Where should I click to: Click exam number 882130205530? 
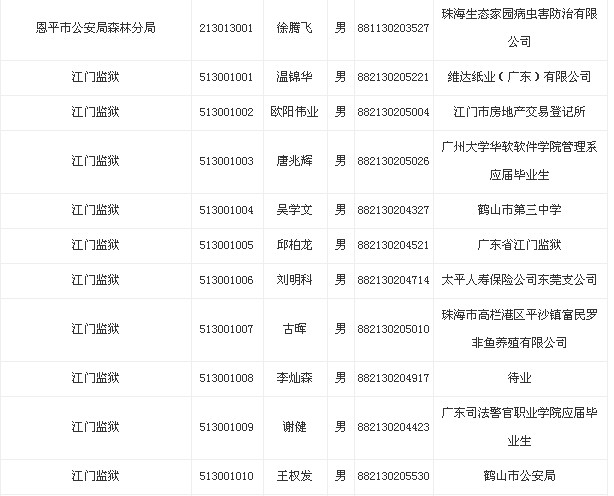click(394, 476)
